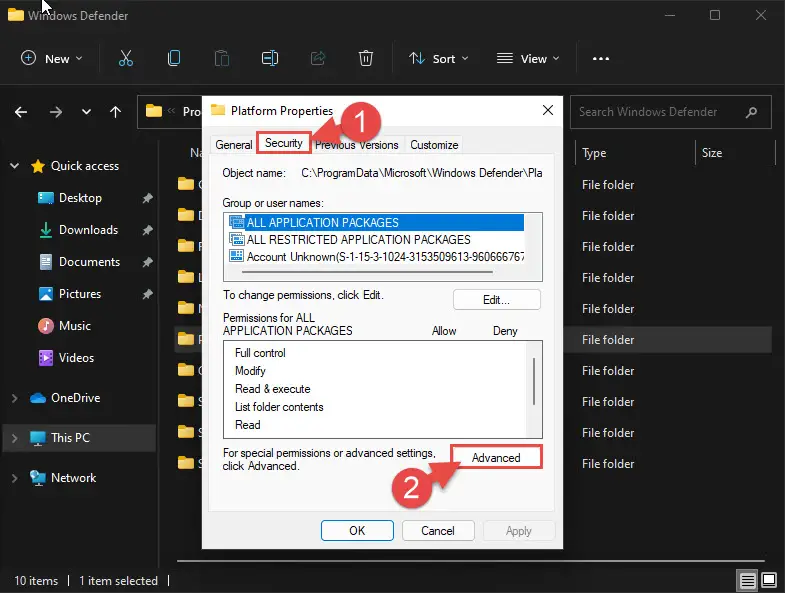Open the three-dot See more menu

pos(601,59)
